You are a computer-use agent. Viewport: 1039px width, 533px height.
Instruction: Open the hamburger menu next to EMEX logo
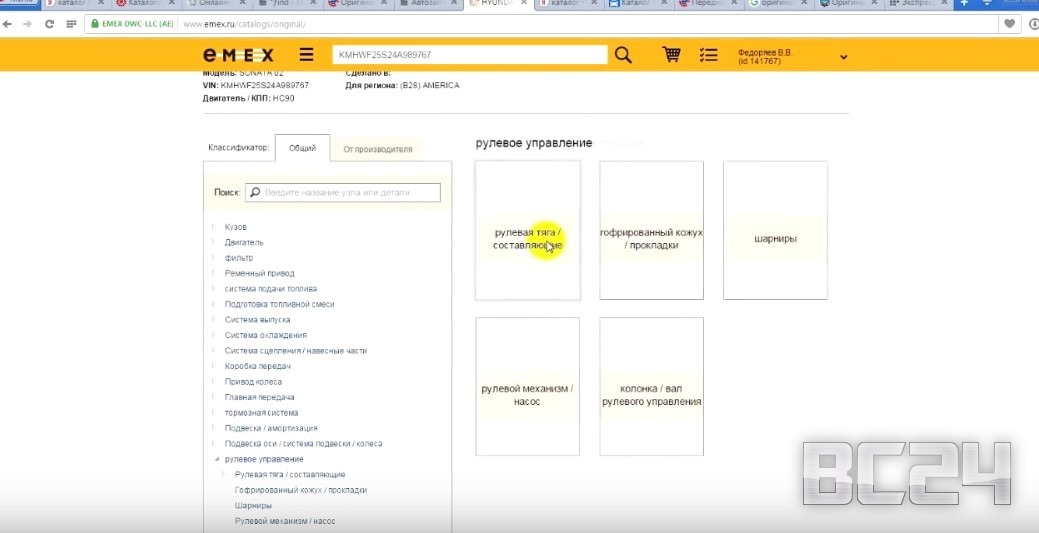click(306, 55)
